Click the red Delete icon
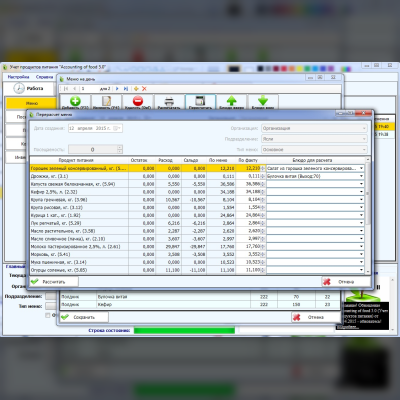 [x=138, y=101]
